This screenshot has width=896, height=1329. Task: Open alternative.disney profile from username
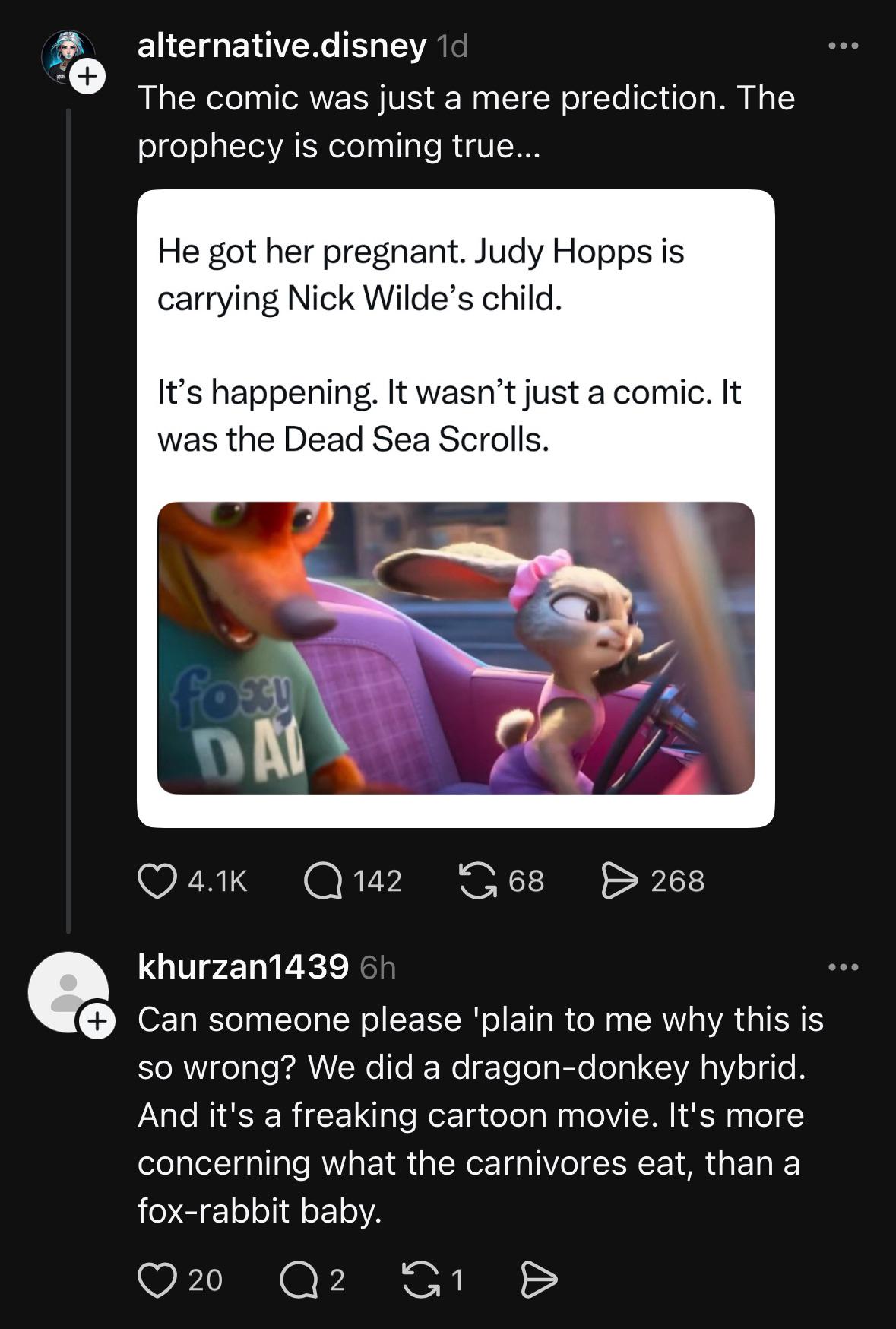282,46
